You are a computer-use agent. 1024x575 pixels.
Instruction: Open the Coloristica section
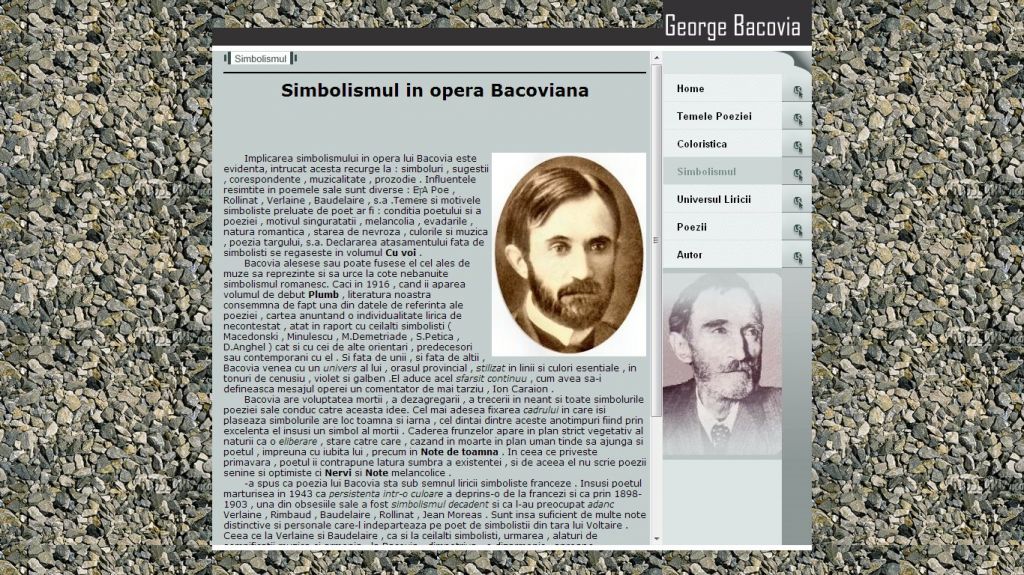pos(701,144)
